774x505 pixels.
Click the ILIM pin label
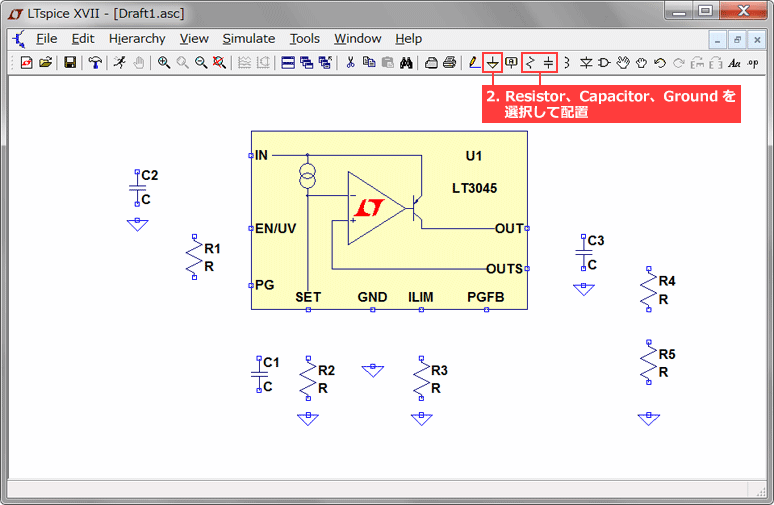pos(421,297)
